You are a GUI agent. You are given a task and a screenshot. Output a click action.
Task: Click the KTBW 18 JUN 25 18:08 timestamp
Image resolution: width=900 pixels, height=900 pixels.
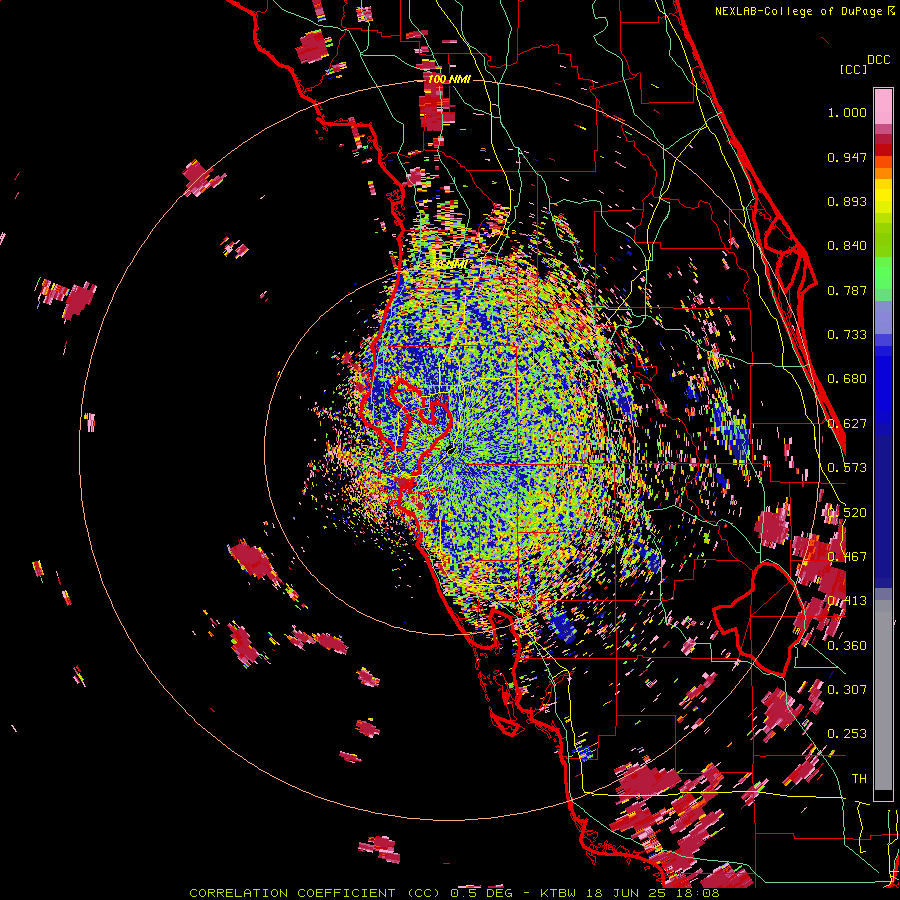(630, 893)
